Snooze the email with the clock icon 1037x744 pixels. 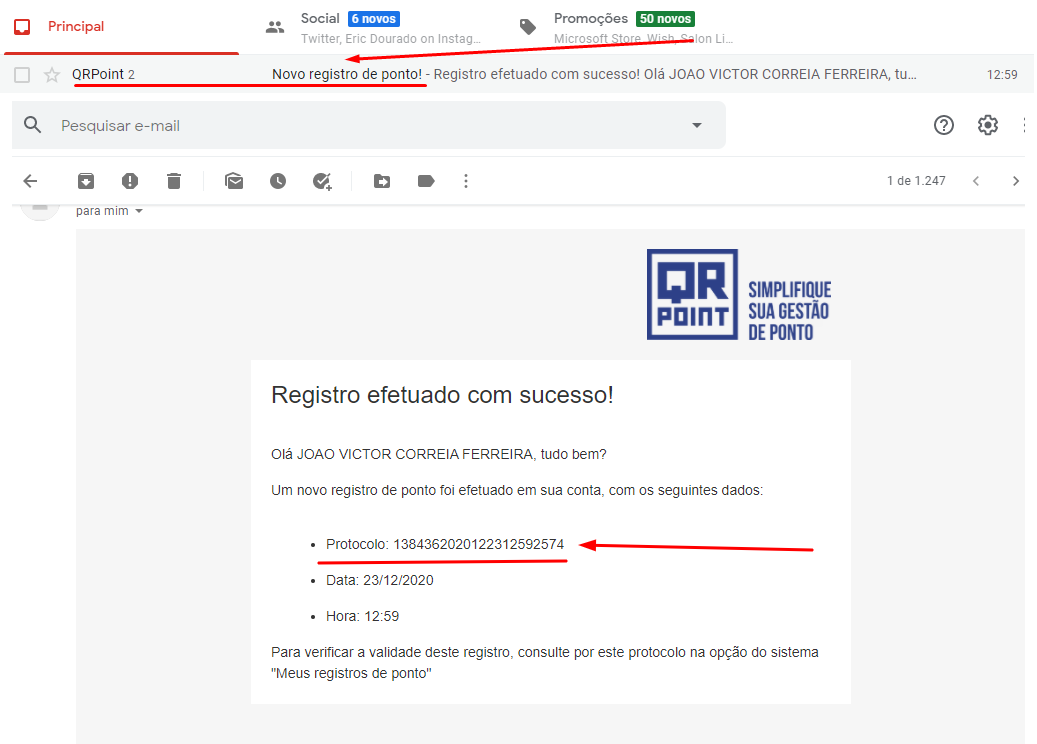click(x=278, y=181)
